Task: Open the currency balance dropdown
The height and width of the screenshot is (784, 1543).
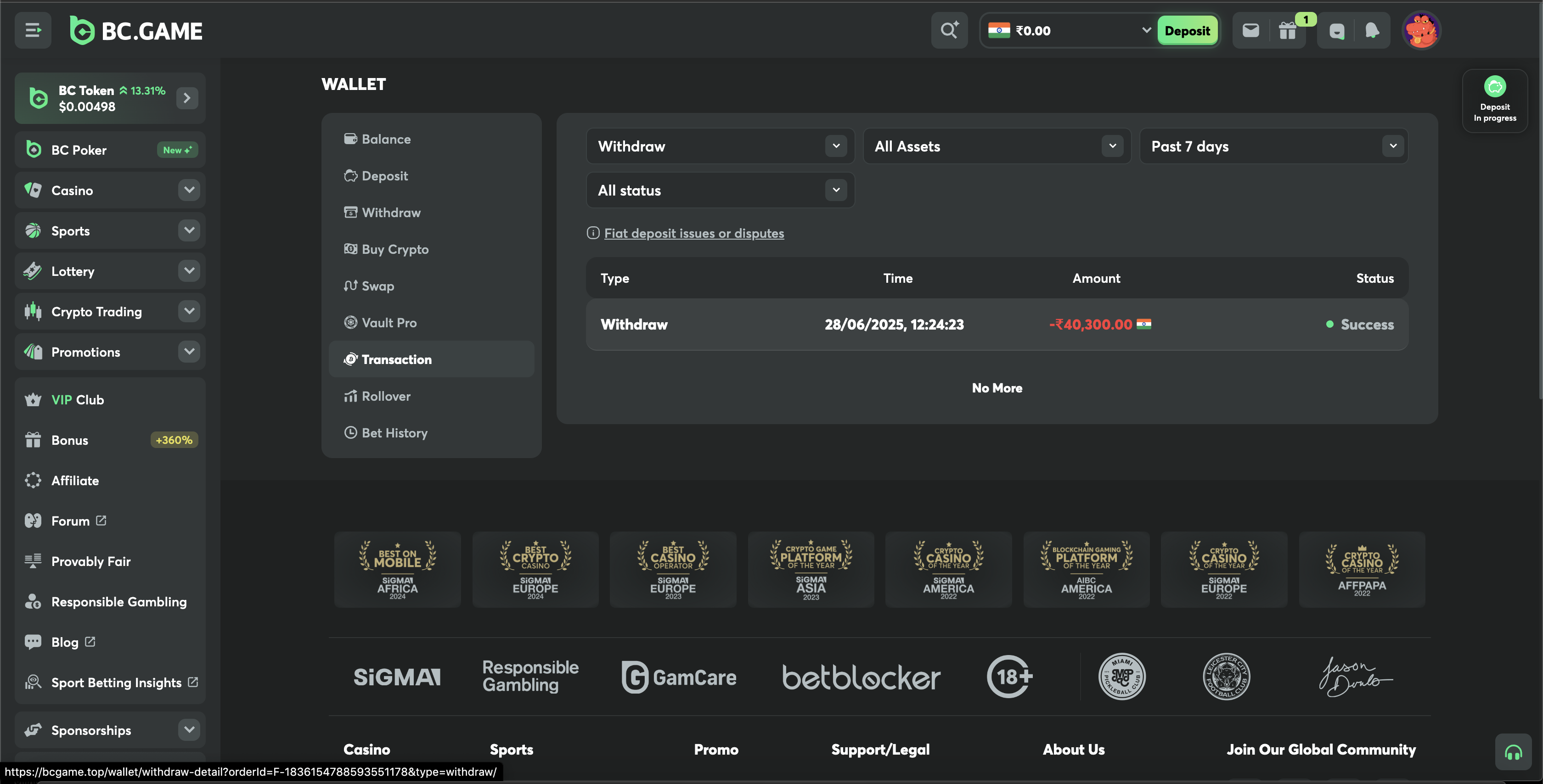Action: 1069,31
